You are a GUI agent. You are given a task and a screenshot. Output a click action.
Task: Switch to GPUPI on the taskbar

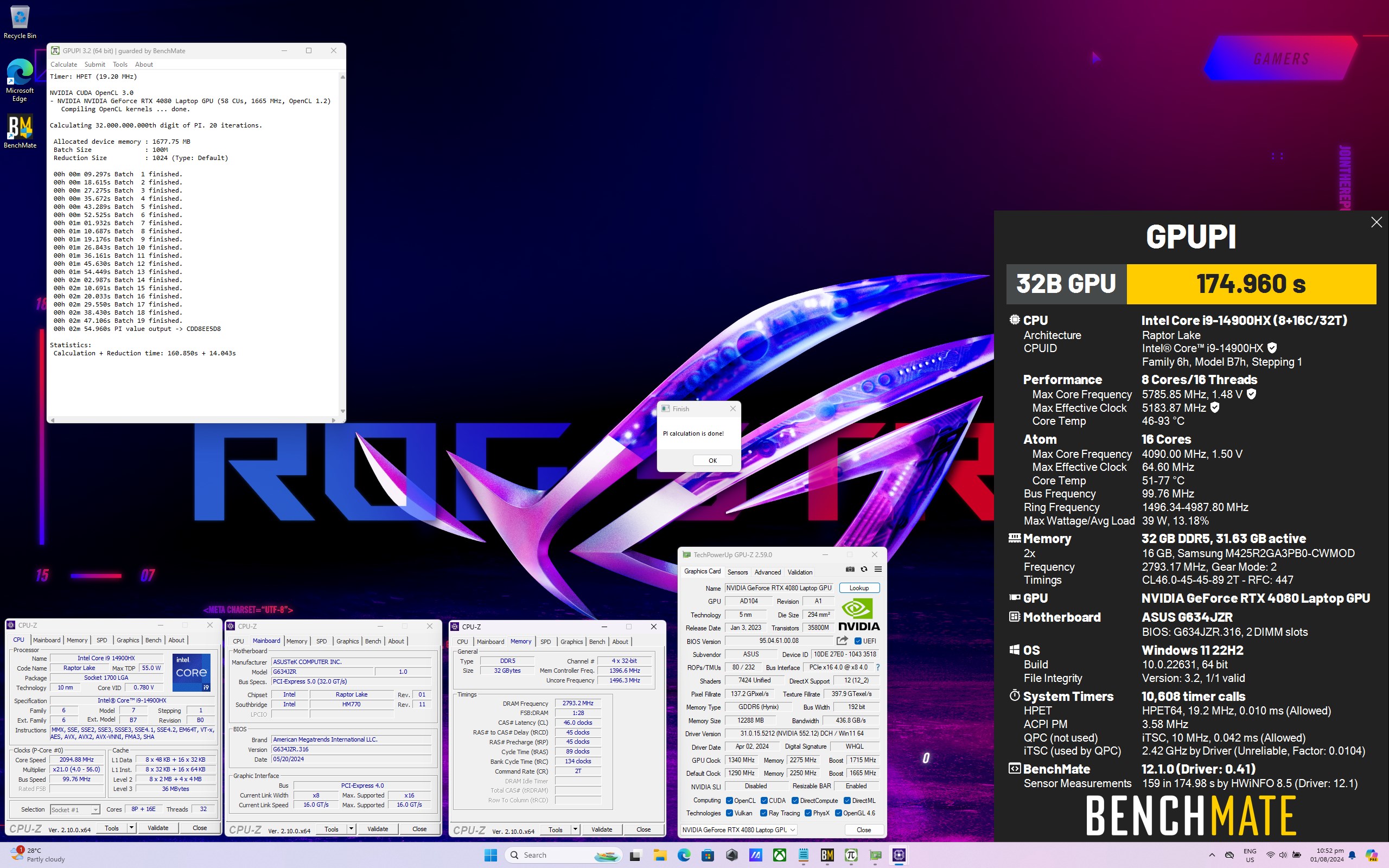click(851, 855)
